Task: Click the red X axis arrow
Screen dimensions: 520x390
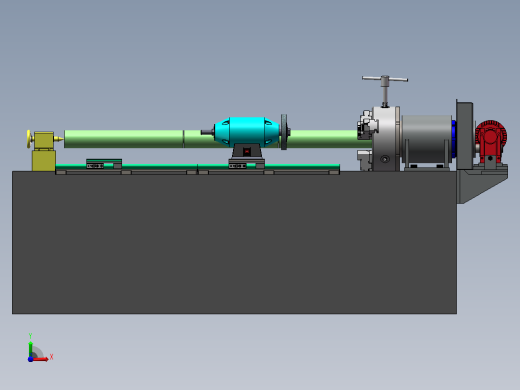Action: [41, 359]
